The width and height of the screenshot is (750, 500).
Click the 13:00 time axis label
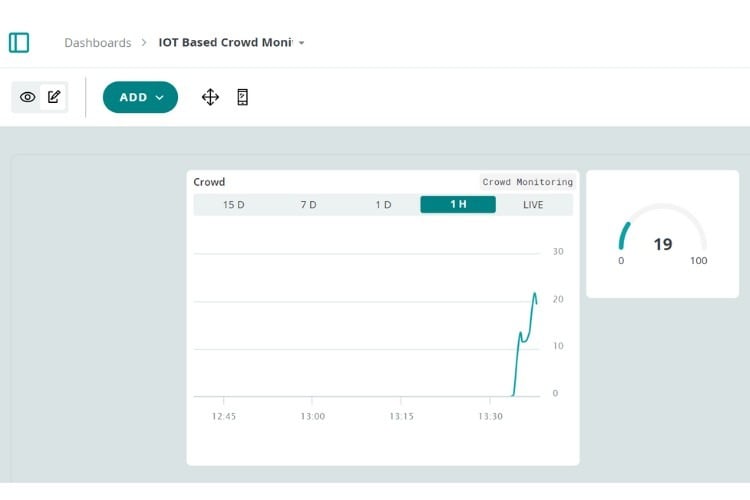point(313,416)
